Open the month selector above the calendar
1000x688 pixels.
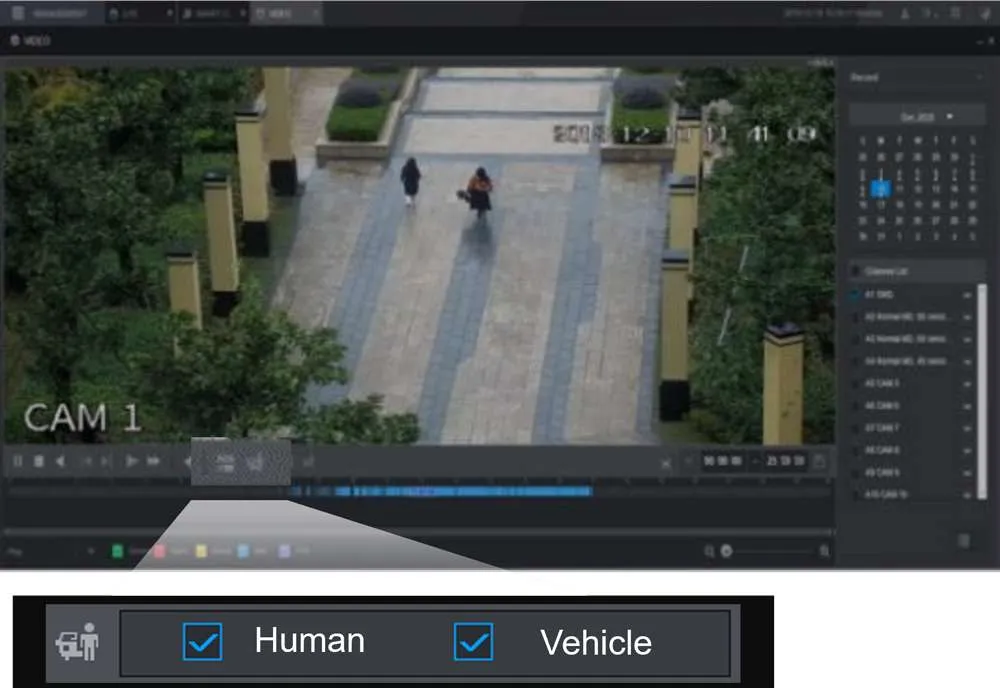coord(917,117)
